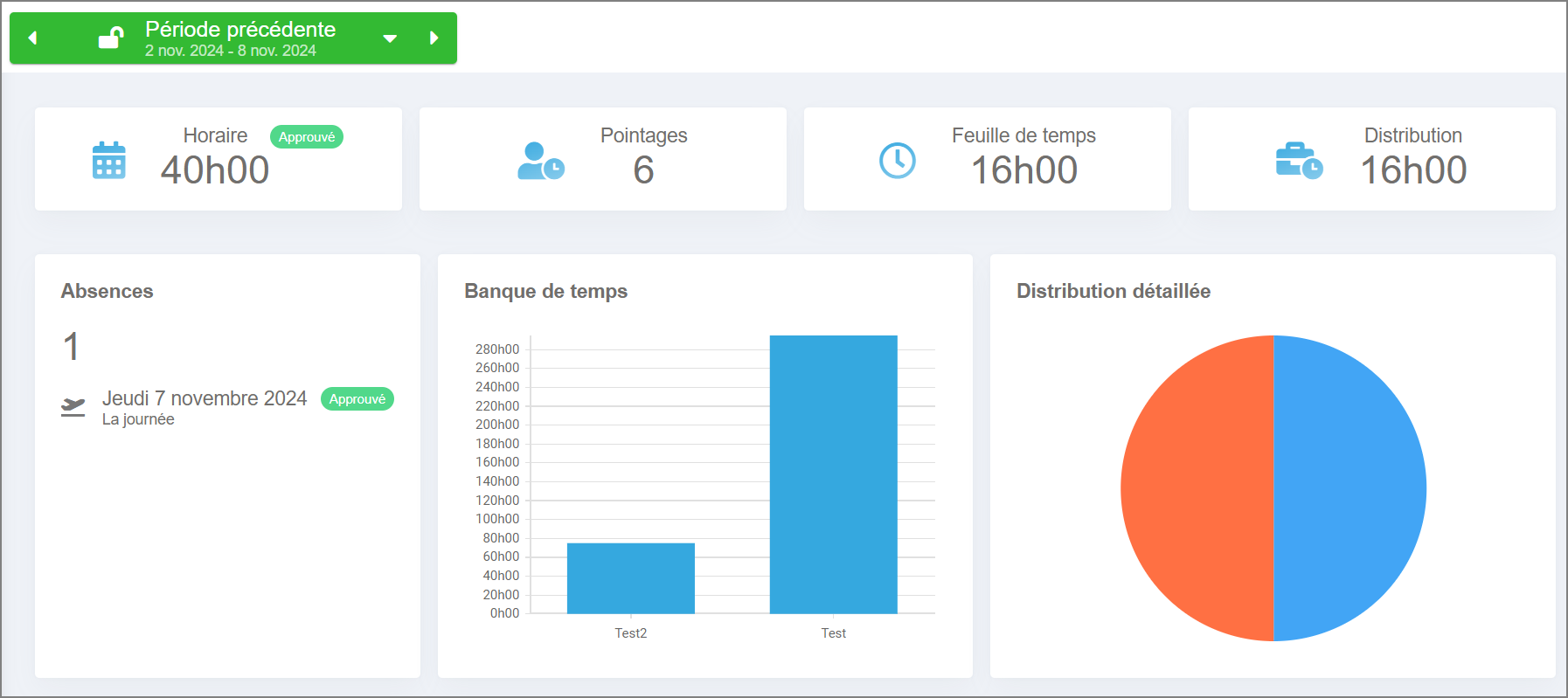Select the Jeudi 7 novembre 2024 absence entry
This screenshot has width=1568, height=698.
point(205,398)
